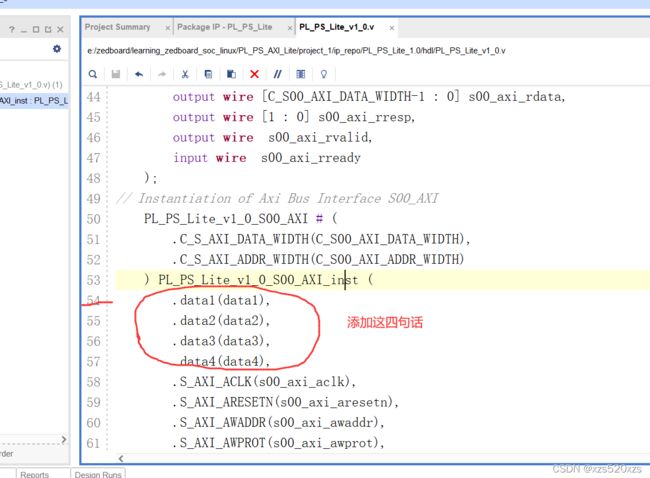This screenshot has width=650, height=478.
Task: Switch to the Project Summary tab
Action: (117, 27)
